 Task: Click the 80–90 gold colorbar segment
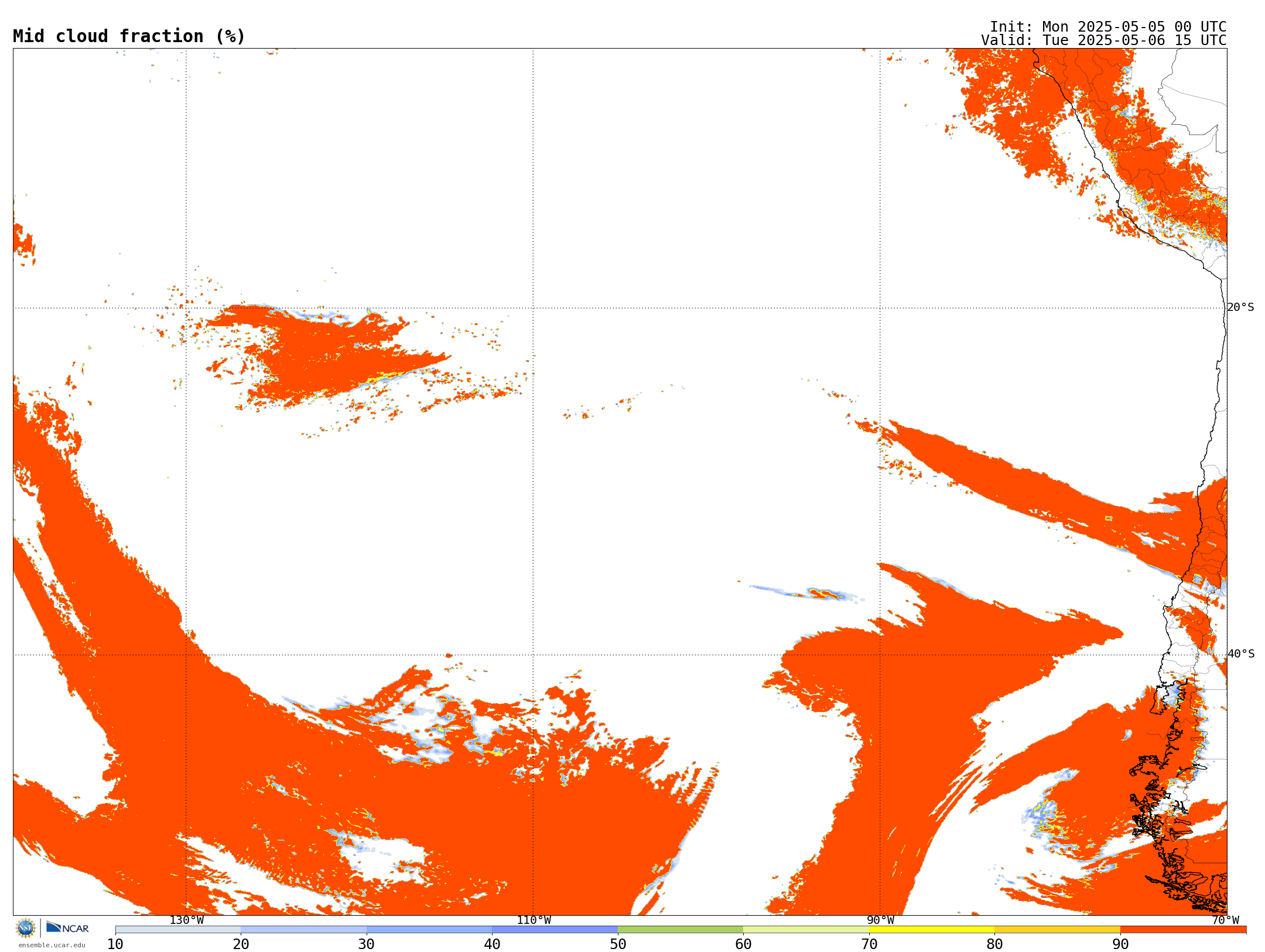coord(1057,930)
